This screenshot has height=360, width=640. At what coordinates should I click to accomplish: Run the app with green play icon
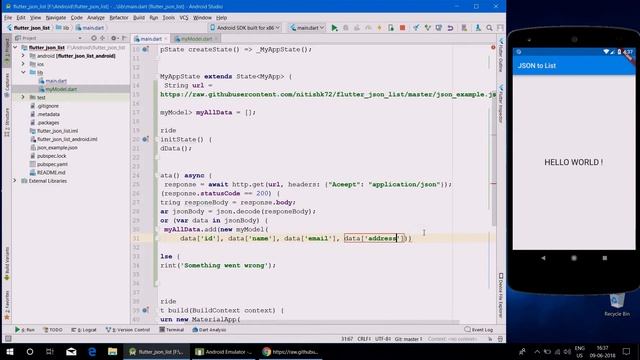pos(334,28)
